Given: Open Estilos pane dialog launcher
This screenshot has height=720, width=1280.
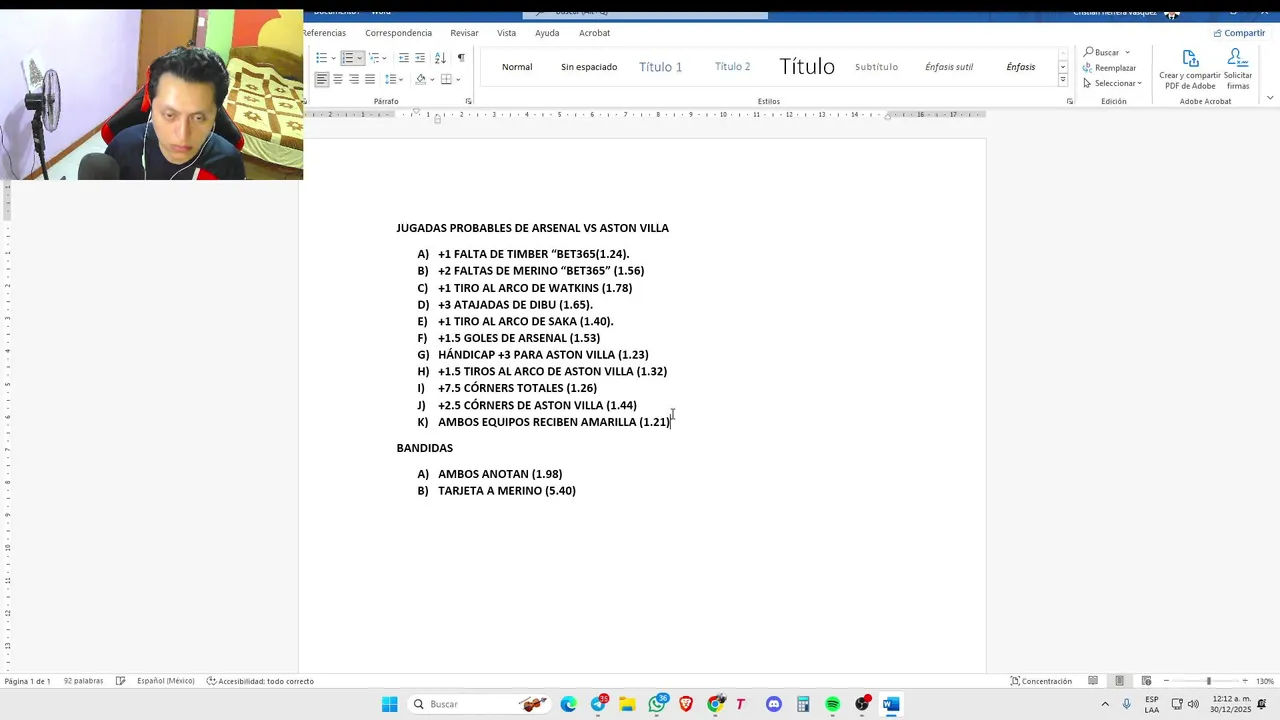Looking at the screenshot, I should pyautogui.click(x=1070, y=101).
